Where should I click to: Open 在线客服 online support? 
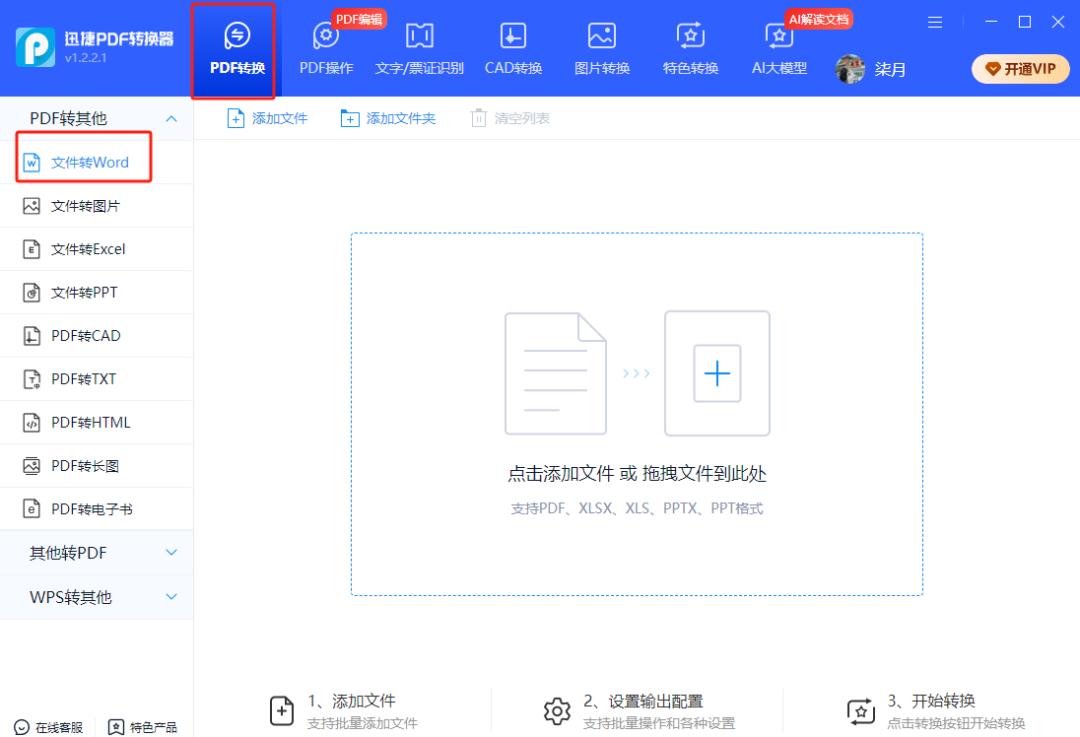pyautogui.click(x=48, y=727)
